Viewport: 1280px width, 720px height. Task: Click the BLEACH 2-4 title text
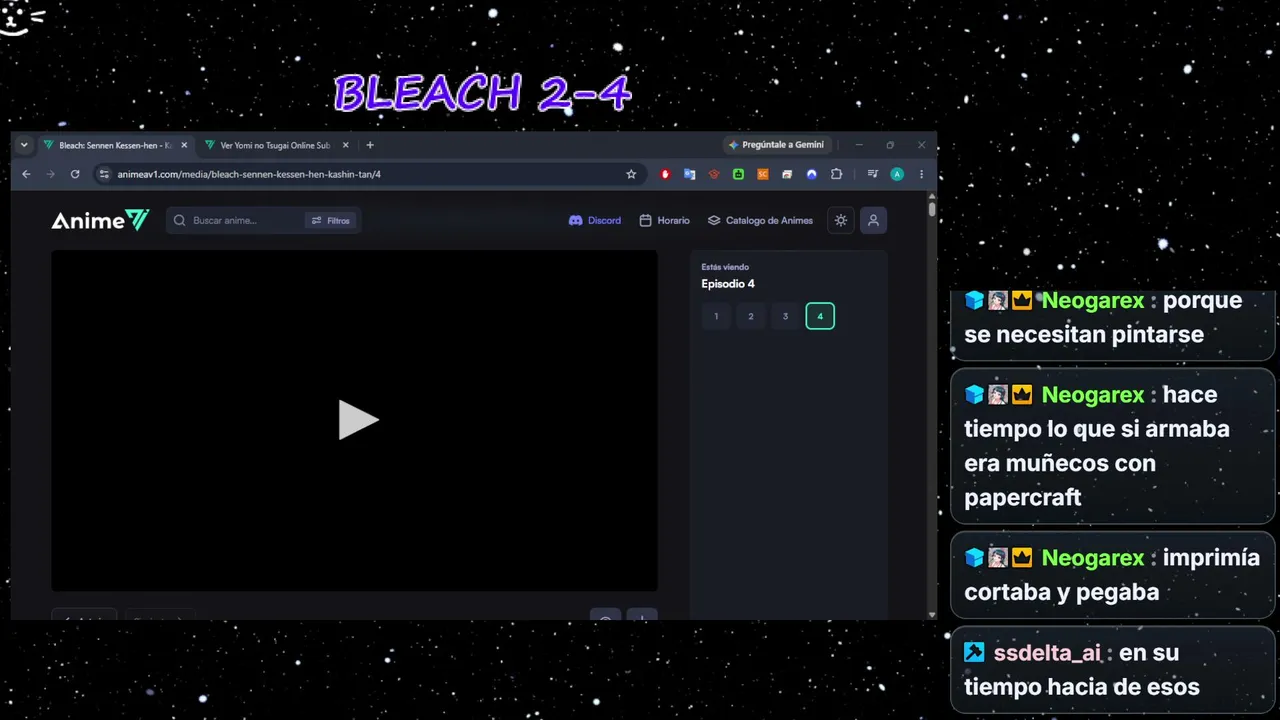pos(483,93)
